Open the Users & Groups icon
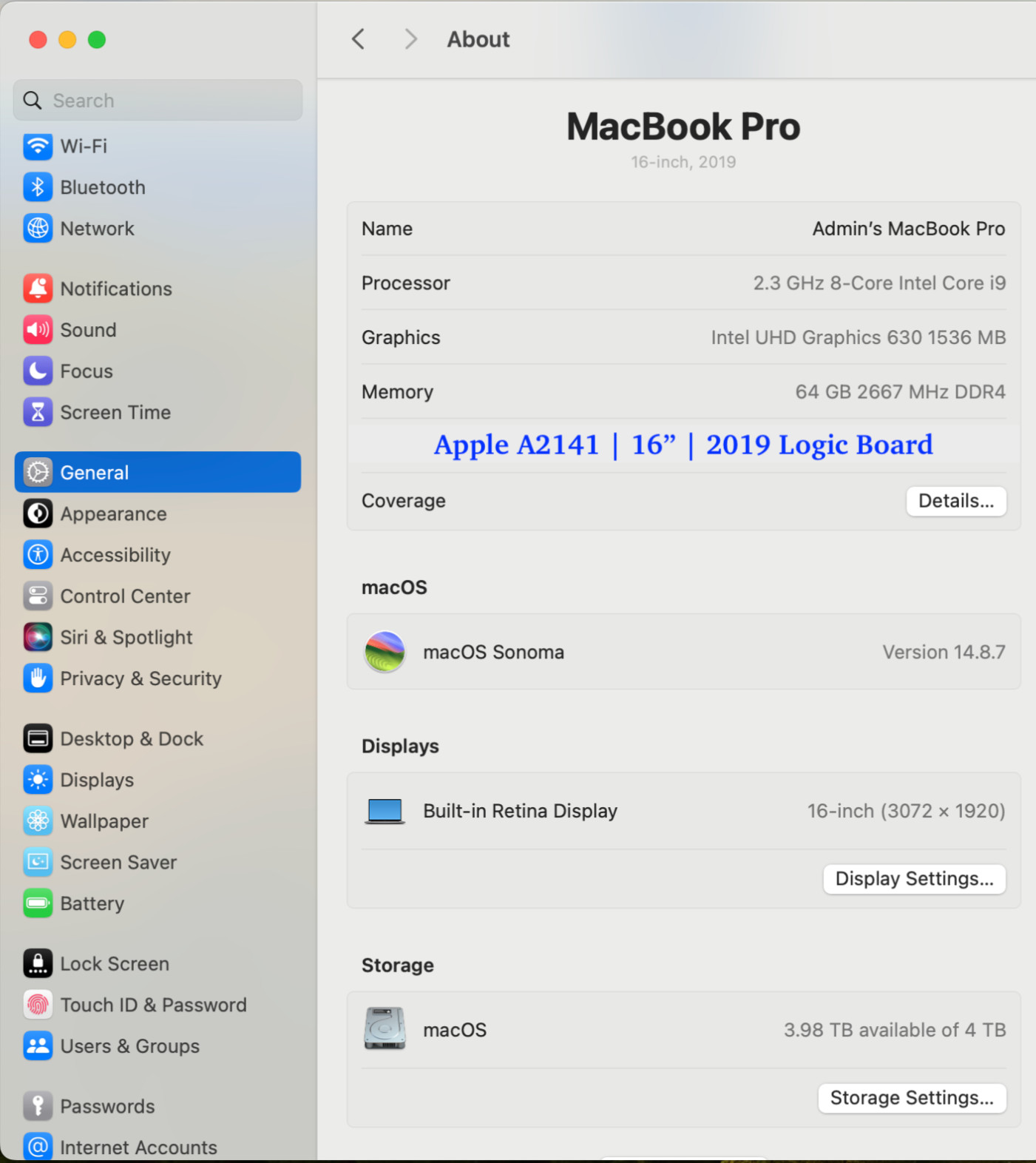 tap(38, 1046)
